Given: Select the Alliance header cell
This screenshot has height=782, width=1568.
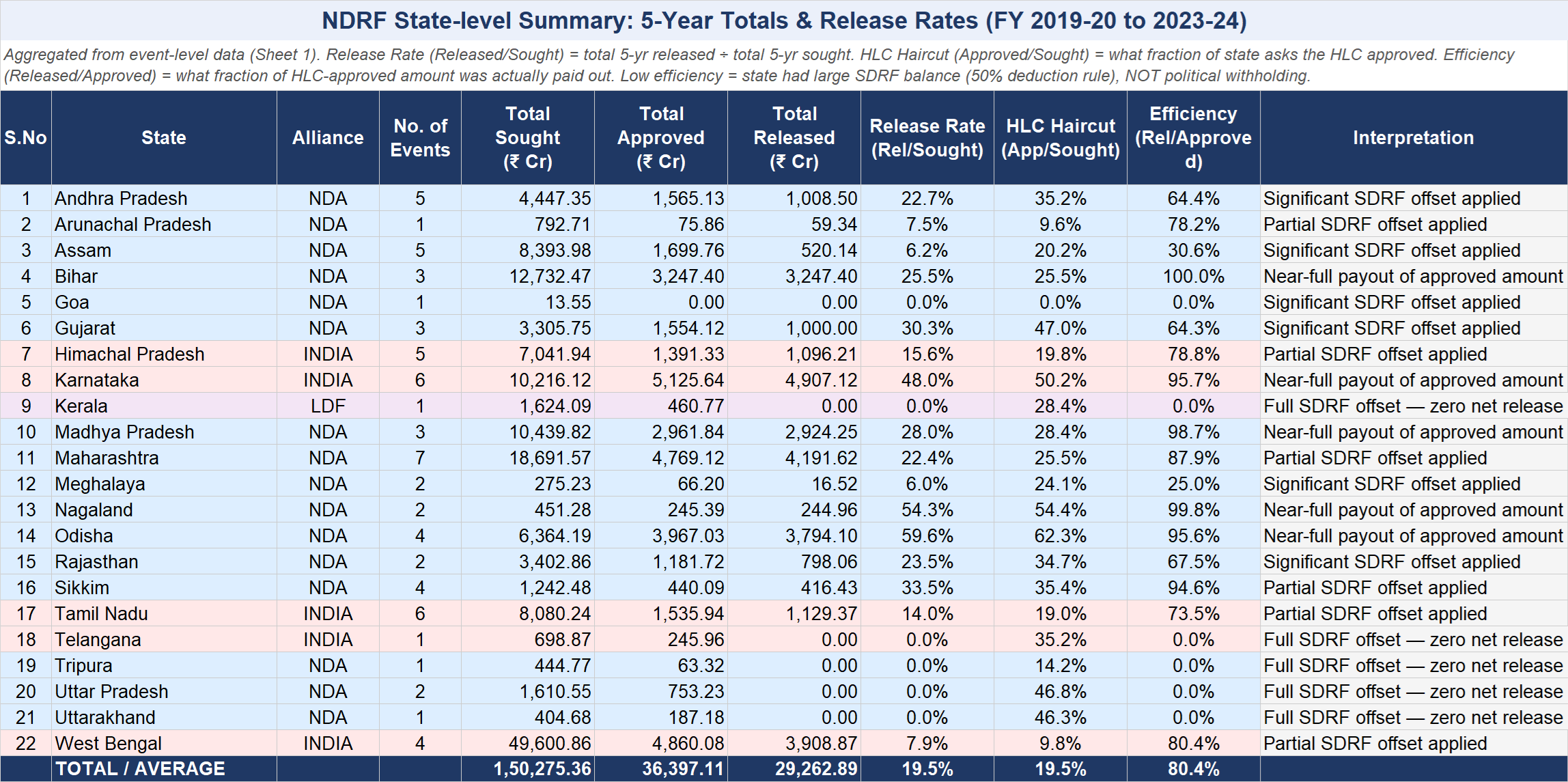Looking at the screenshot, I should coord(328,138).
